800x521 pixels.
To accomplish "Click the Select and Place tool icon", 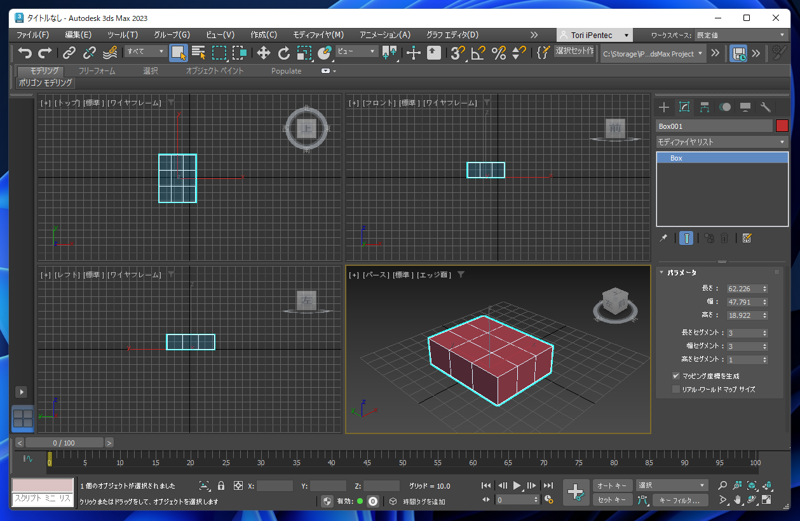I will 324,53.
